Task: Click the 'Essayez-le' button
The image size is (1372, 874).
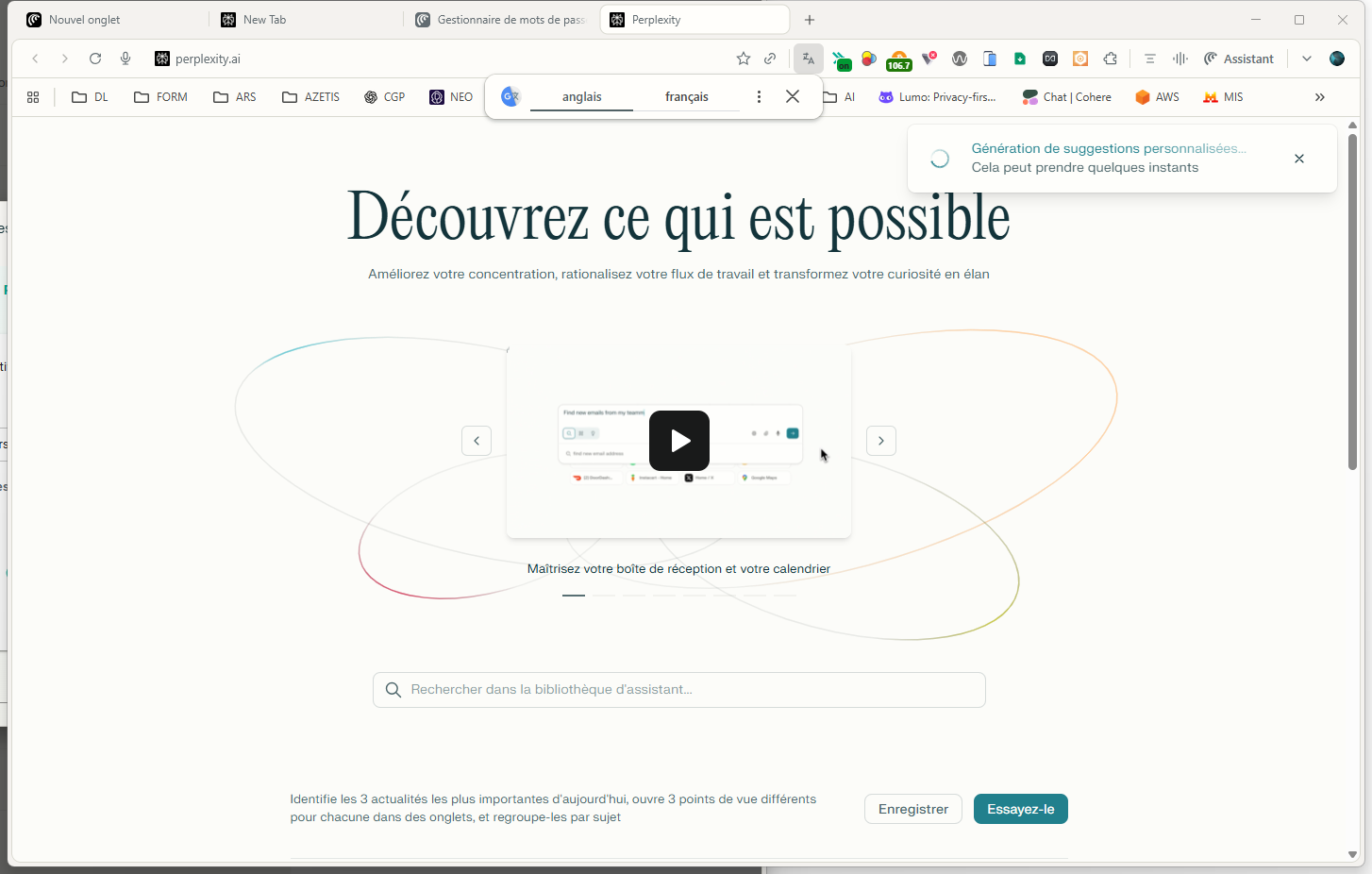Action: 1020,809
